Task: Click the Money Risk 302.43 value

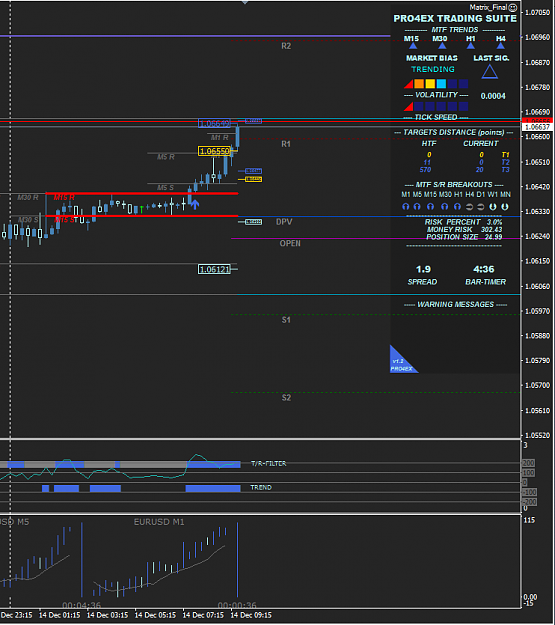Action: pyautogui.click(x=492, y=230)
